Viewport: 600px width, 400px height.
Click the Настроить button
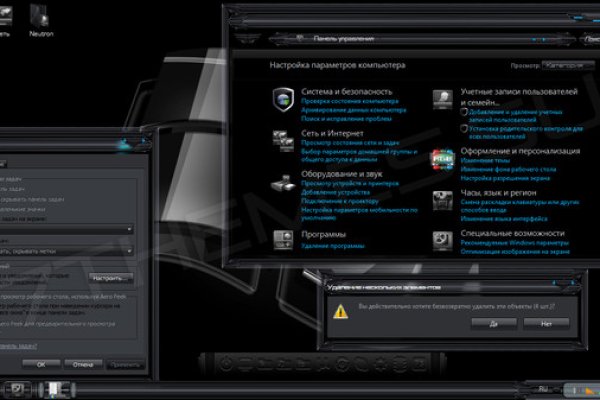tap(109, 277)
